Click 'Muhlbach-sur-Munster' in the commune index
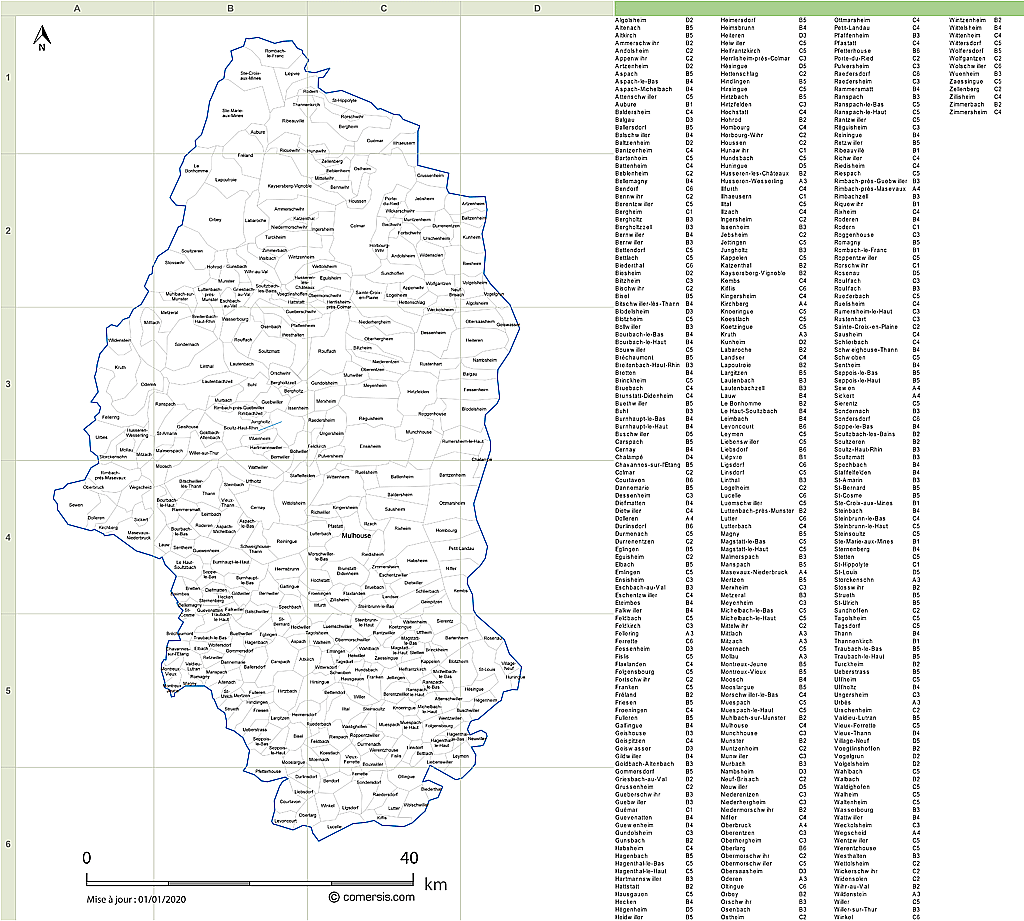 [x=753, y=718]
